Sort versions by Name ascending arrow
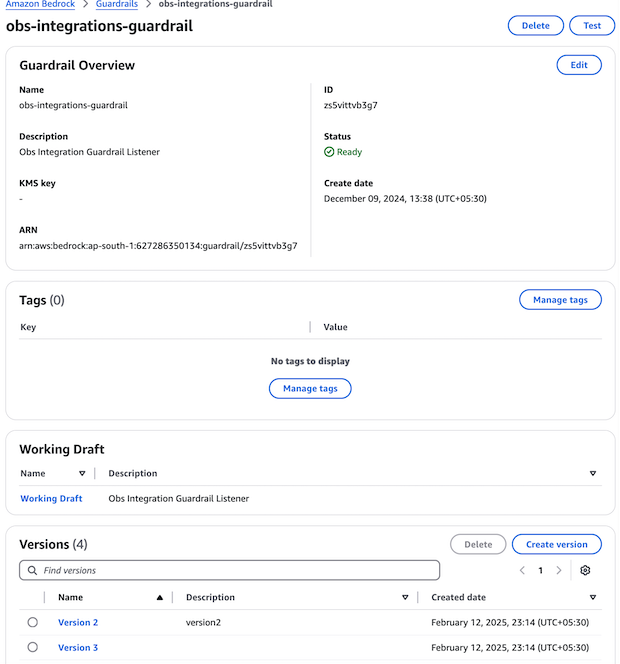Image resolution: width=620 pixels, height=664 pixels. 159,597
